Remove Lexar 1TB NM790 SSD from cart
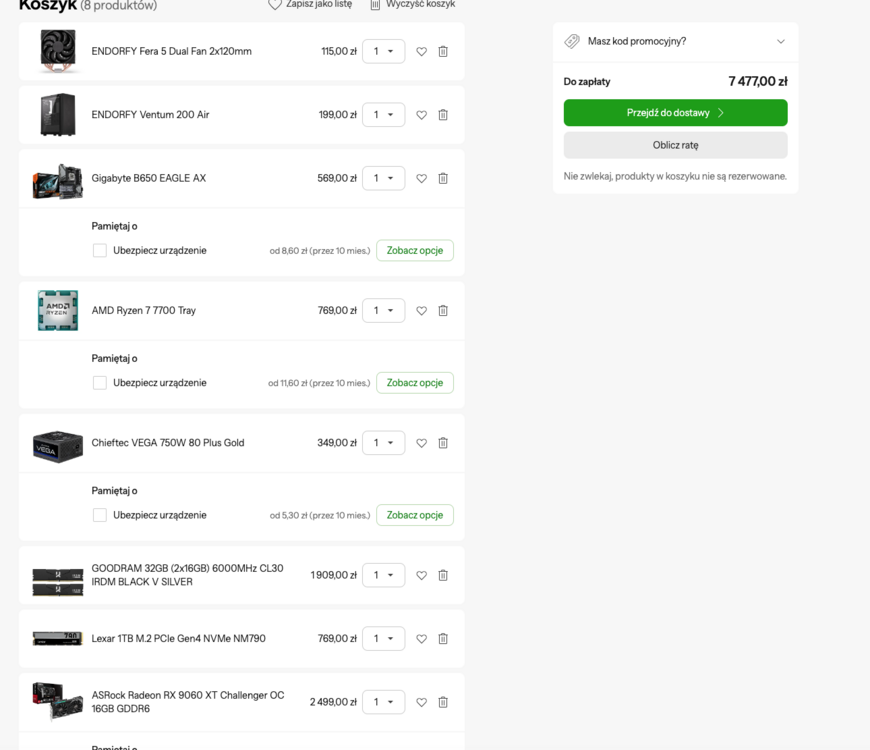870x750 pixels. [x=443, y=639]
